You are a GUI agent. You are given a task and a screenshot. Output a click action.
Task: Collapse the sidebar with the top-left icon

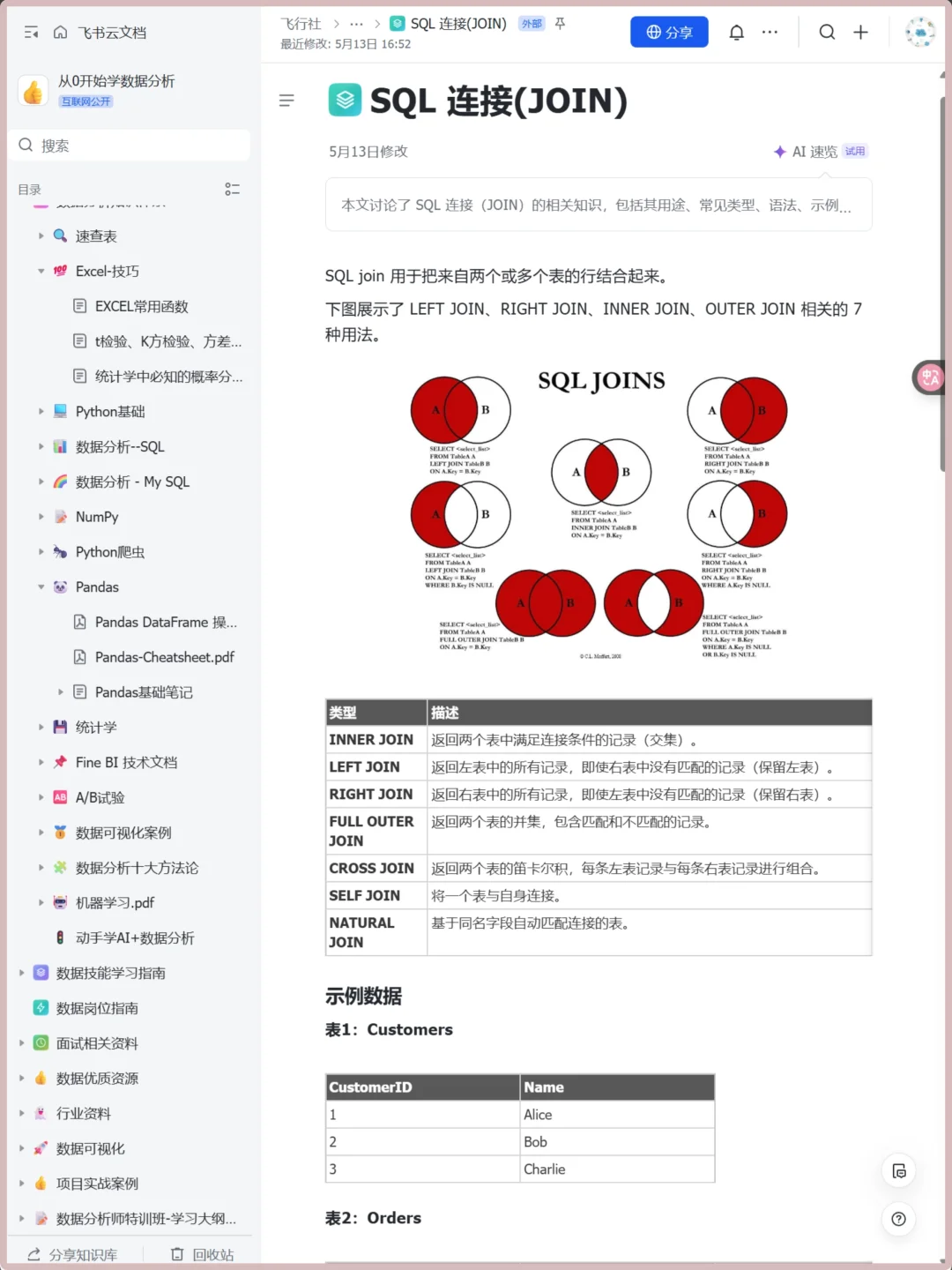click(x=31, y=32)
